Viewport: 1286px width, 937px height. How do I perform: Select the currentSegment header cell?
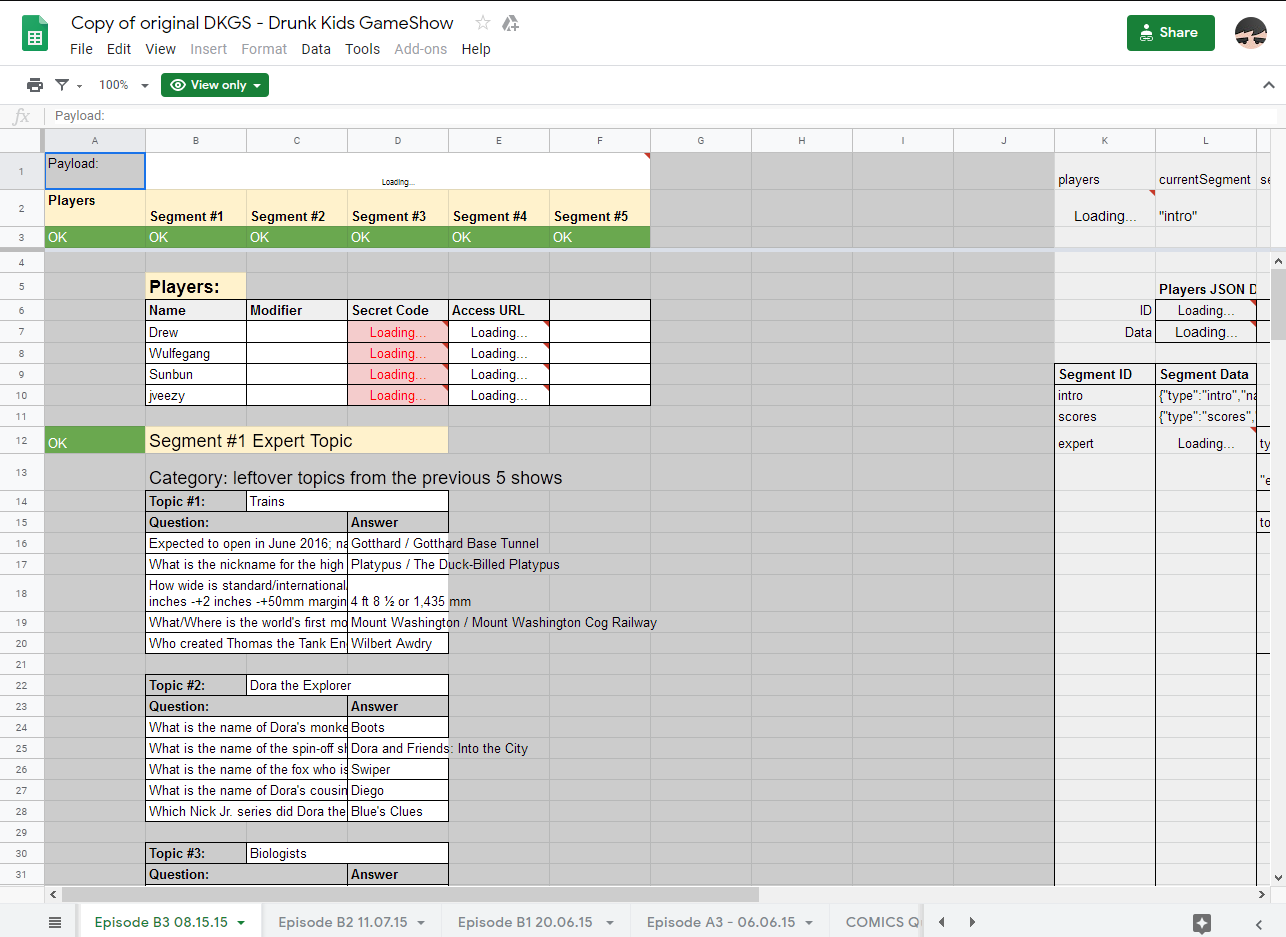(1206, 171)
